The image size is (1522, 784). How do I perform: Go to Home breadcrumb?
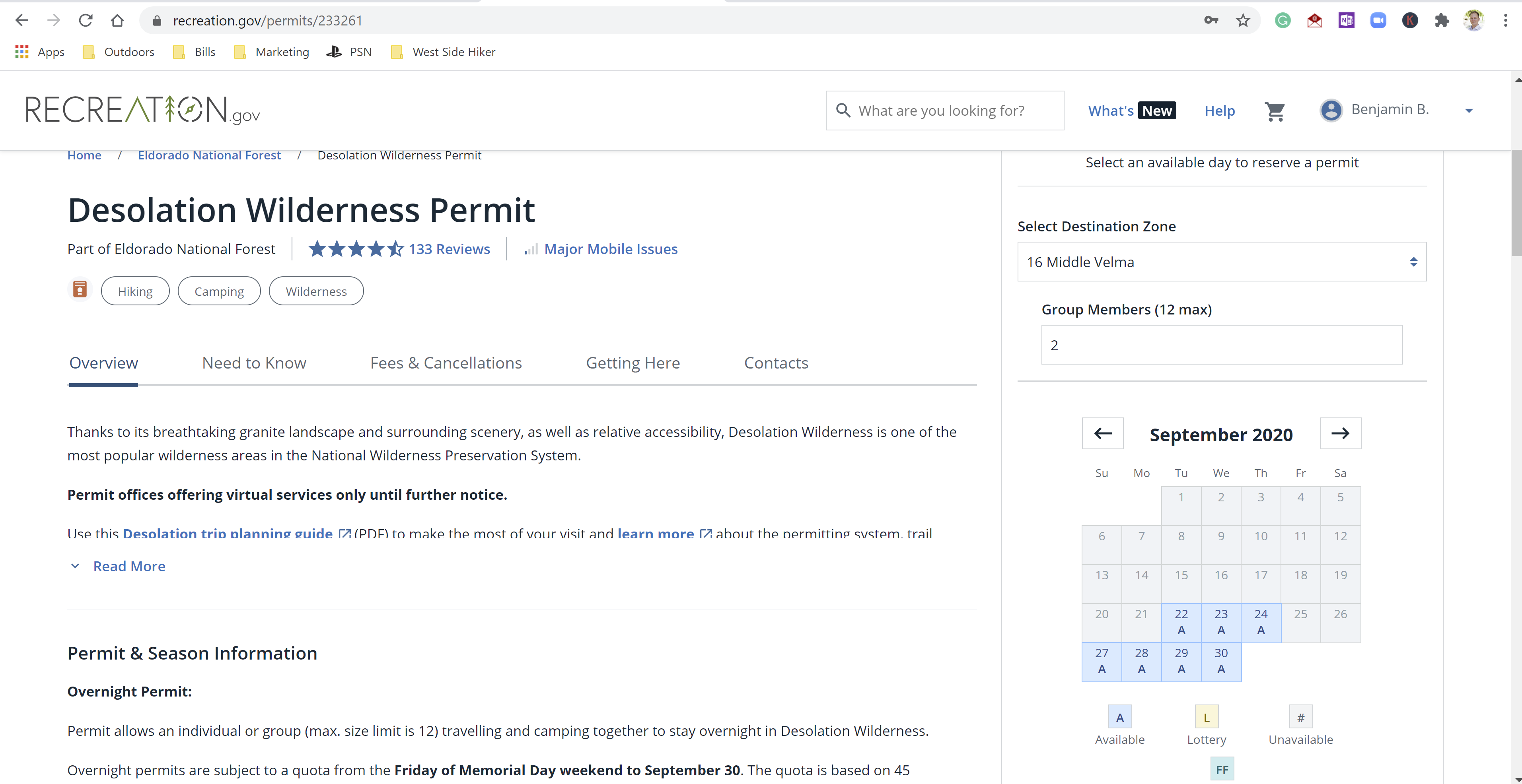pyautogui.click(x=84, y=155)
